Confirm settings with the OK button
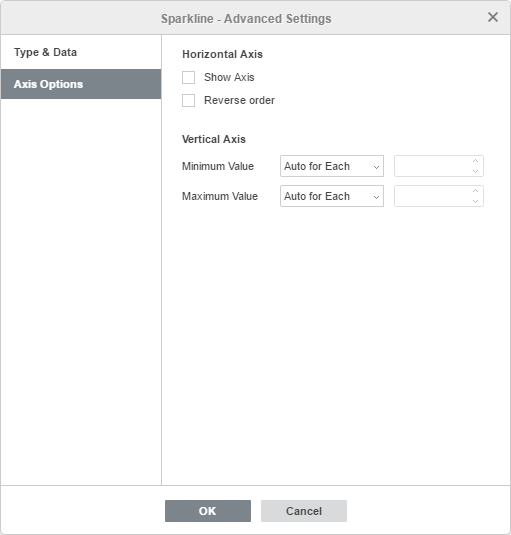Screen dimensions: 511x535 tap(208, 511)
